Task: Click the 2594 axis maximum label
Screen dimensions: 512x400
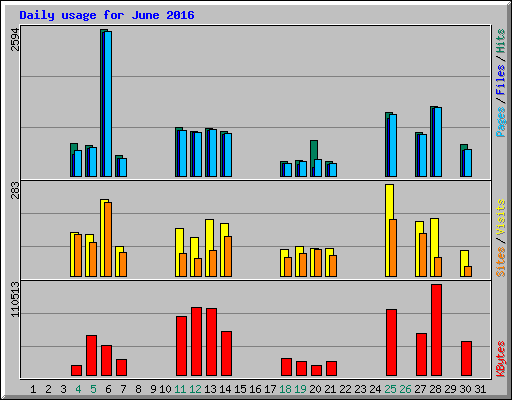Action: pos(15,40)
